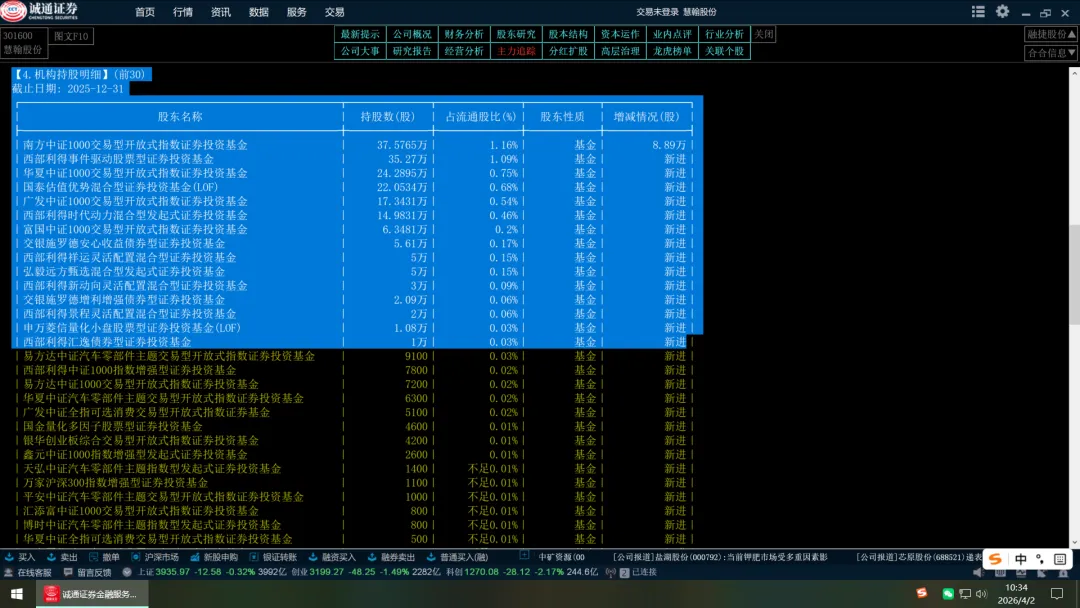Click the vertical scrollbar thumb on right
1080x608 pixels.
pyautogui.click(x=1074, y=274)
